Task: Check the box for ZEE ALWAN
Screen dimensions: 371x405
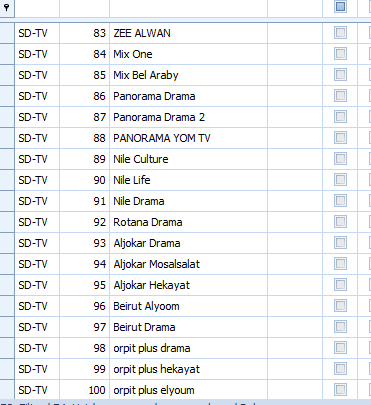Action: 340,33
